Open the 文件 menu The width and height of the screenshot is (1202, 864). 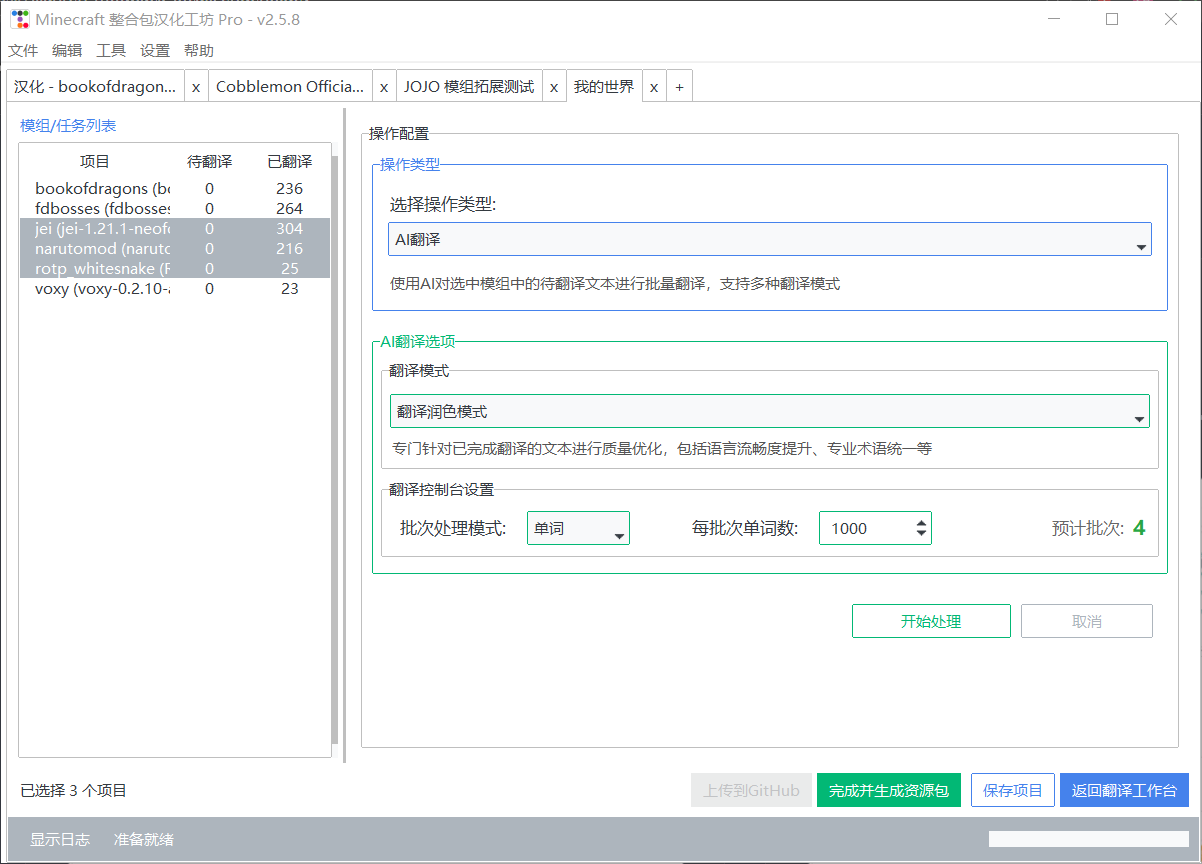tap(22, 50)
